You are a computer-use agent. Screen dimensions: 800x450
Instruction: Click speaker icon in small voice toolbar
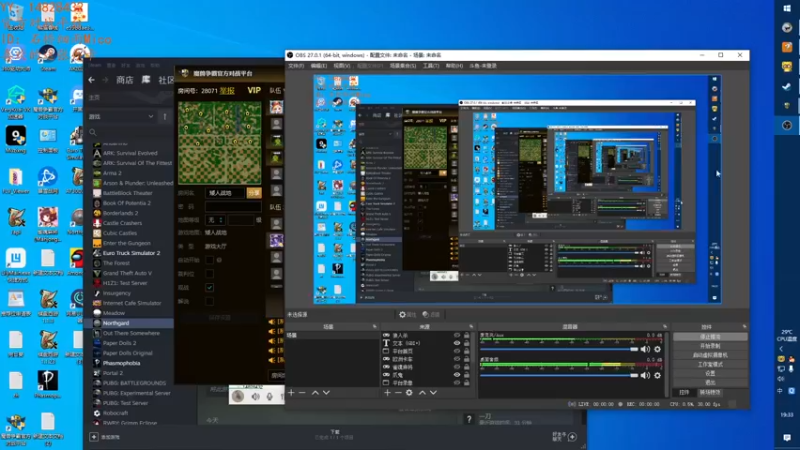(x=255, y=396)
